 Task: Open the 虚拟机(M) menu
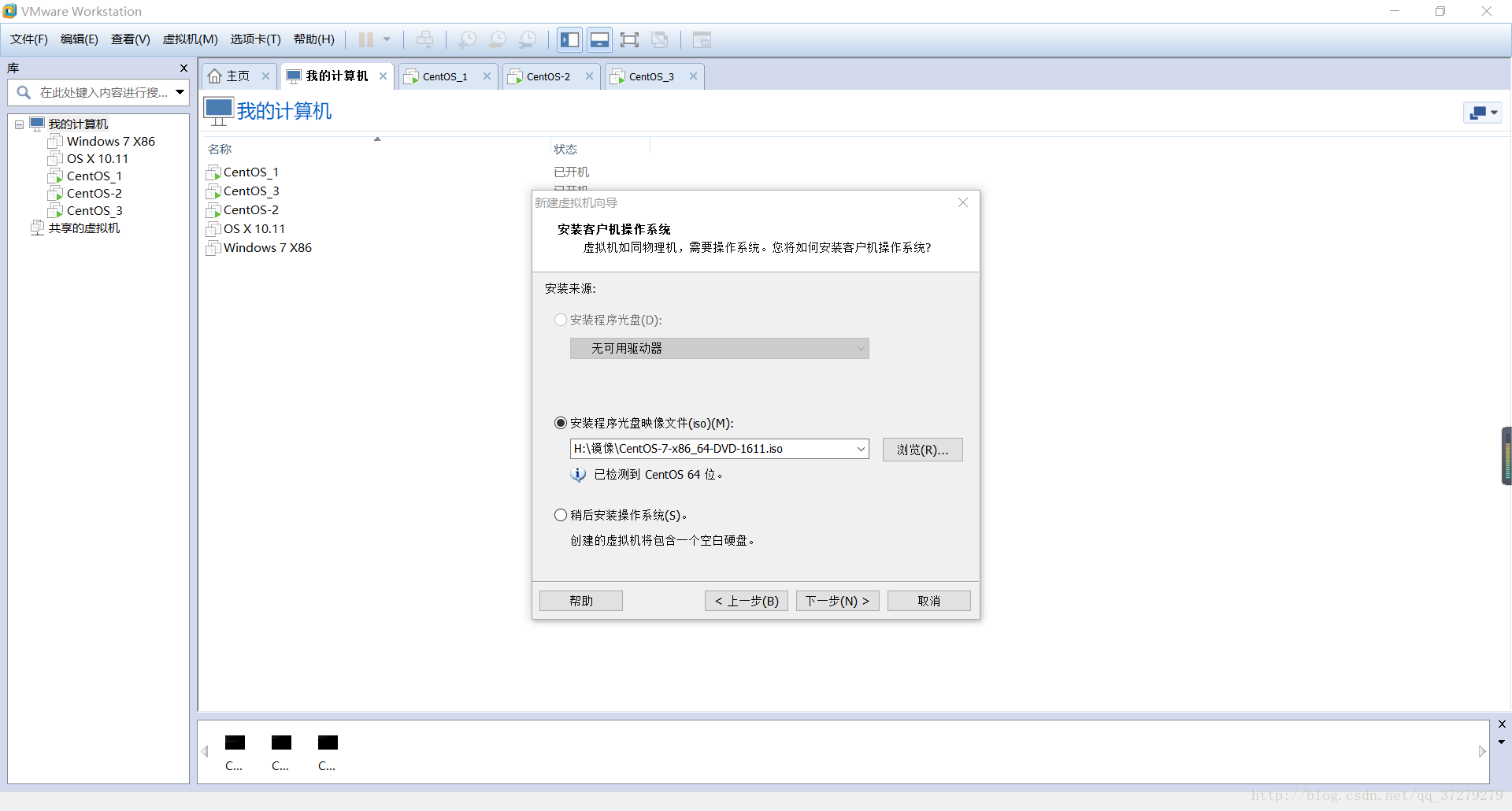(x=191, y=39)
